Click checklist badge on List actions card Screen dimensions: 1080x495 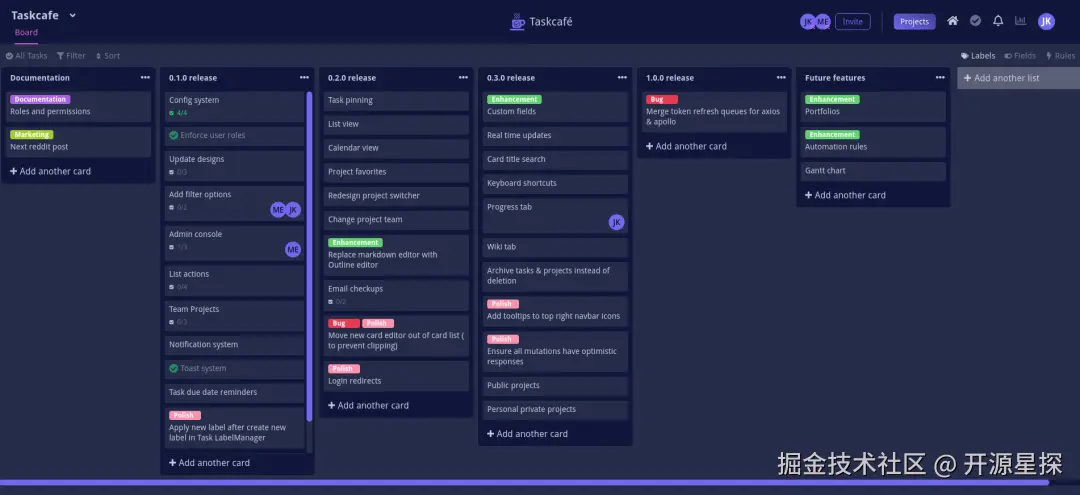[x=178, y=287]
